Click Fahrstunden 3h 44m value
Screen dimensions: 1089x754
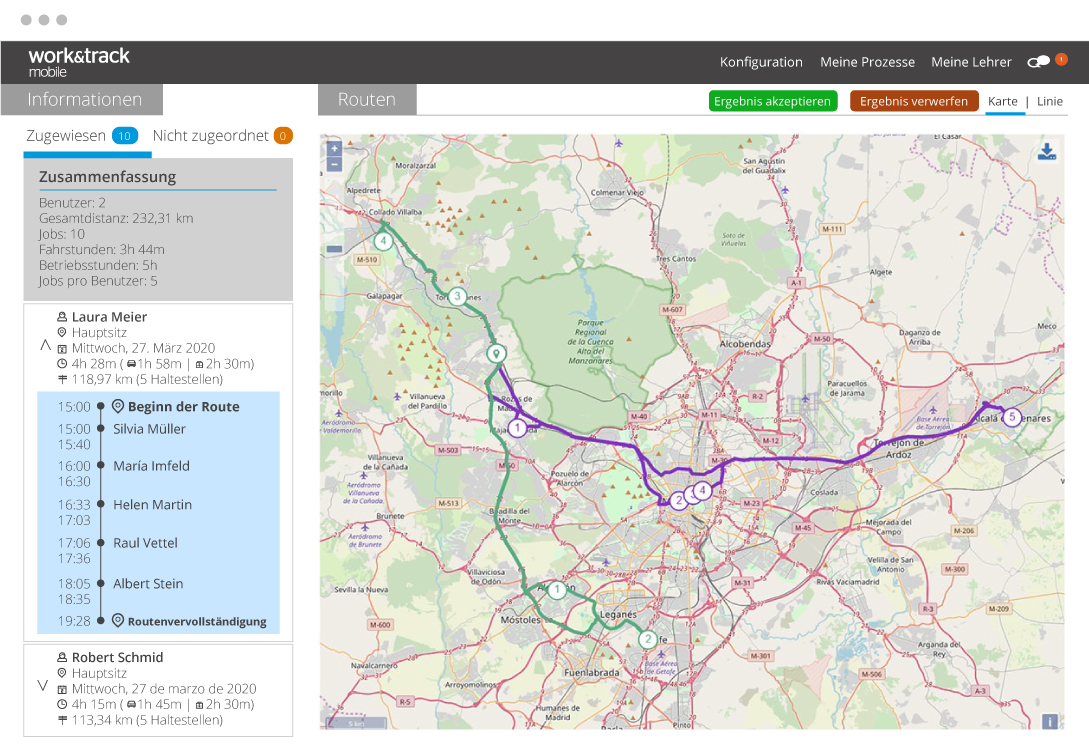(101, 249)
